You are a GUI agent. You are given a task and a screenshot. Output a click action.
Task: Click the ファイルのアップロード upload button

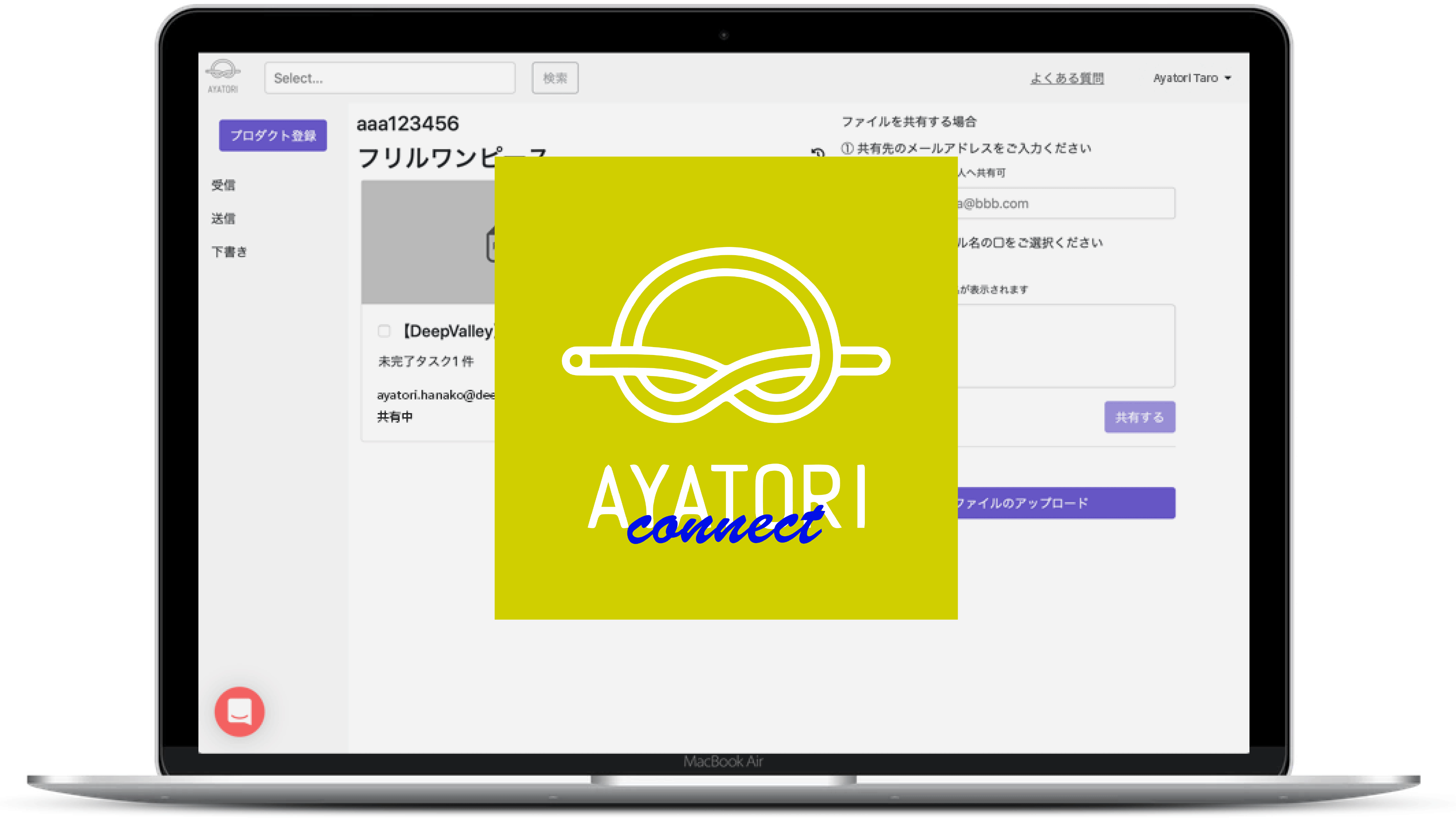point(1066,503)
